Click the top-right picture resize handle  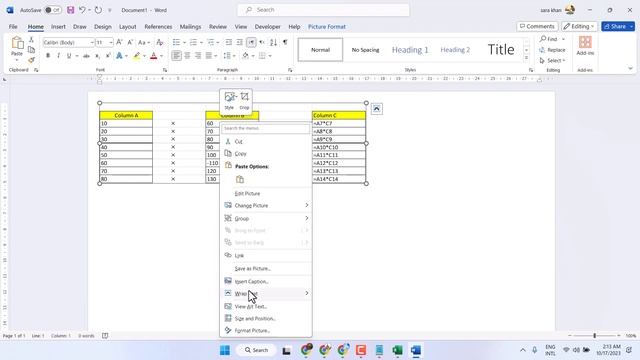tap(366, 103)
